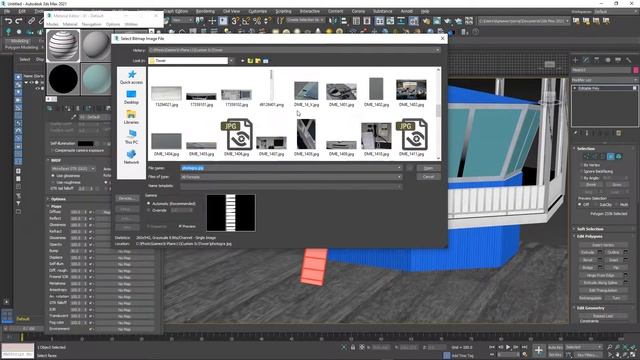The height and width of the screenshot is (360, 640).
Task: Click the Mirror tool icon
Action: (x=333, y=20)
